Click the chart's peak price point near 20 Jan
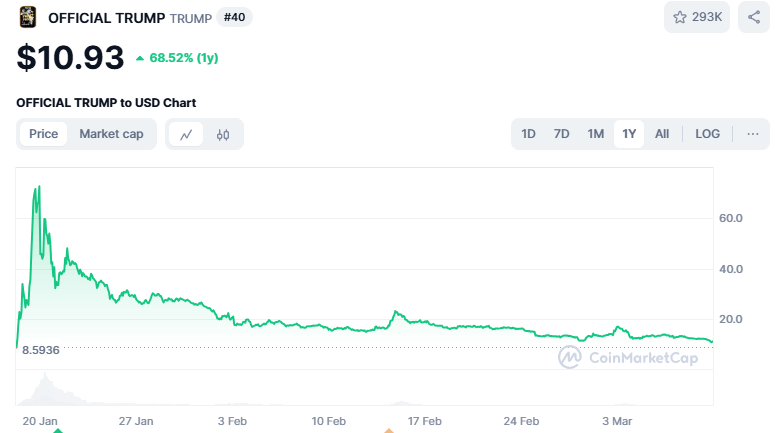This screenshot has height=433, width=776. 39,187
